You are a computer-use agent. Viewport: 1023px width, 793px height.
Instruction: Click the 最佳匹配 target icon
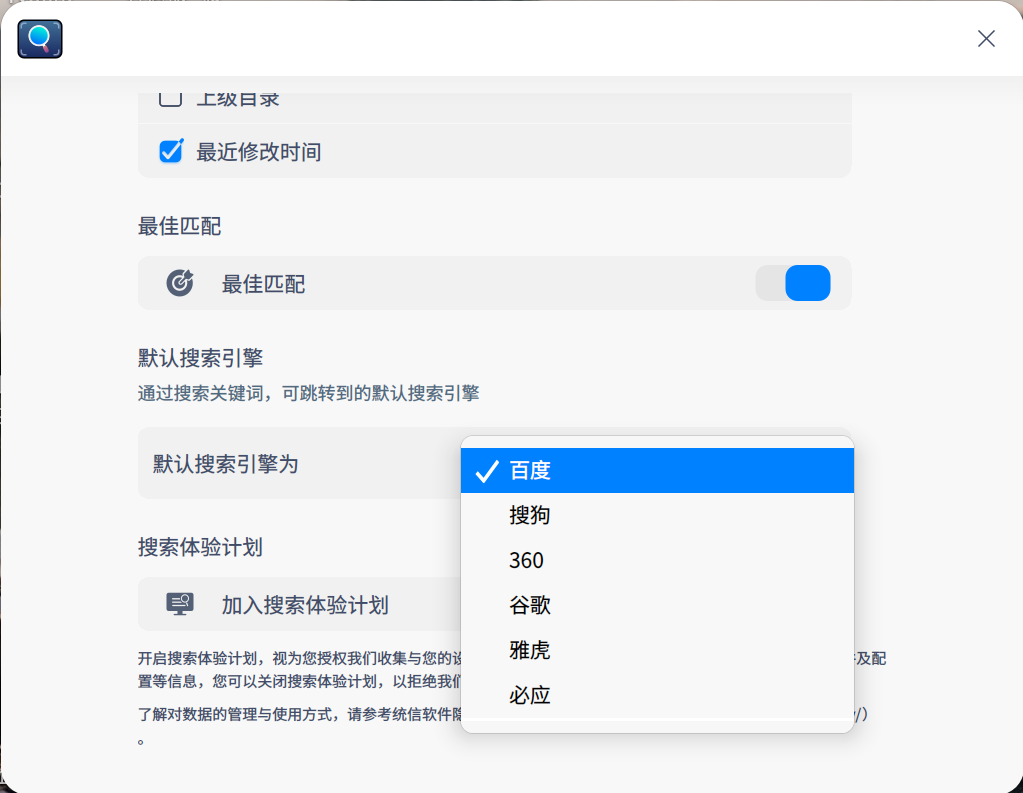tap(179, 283)
